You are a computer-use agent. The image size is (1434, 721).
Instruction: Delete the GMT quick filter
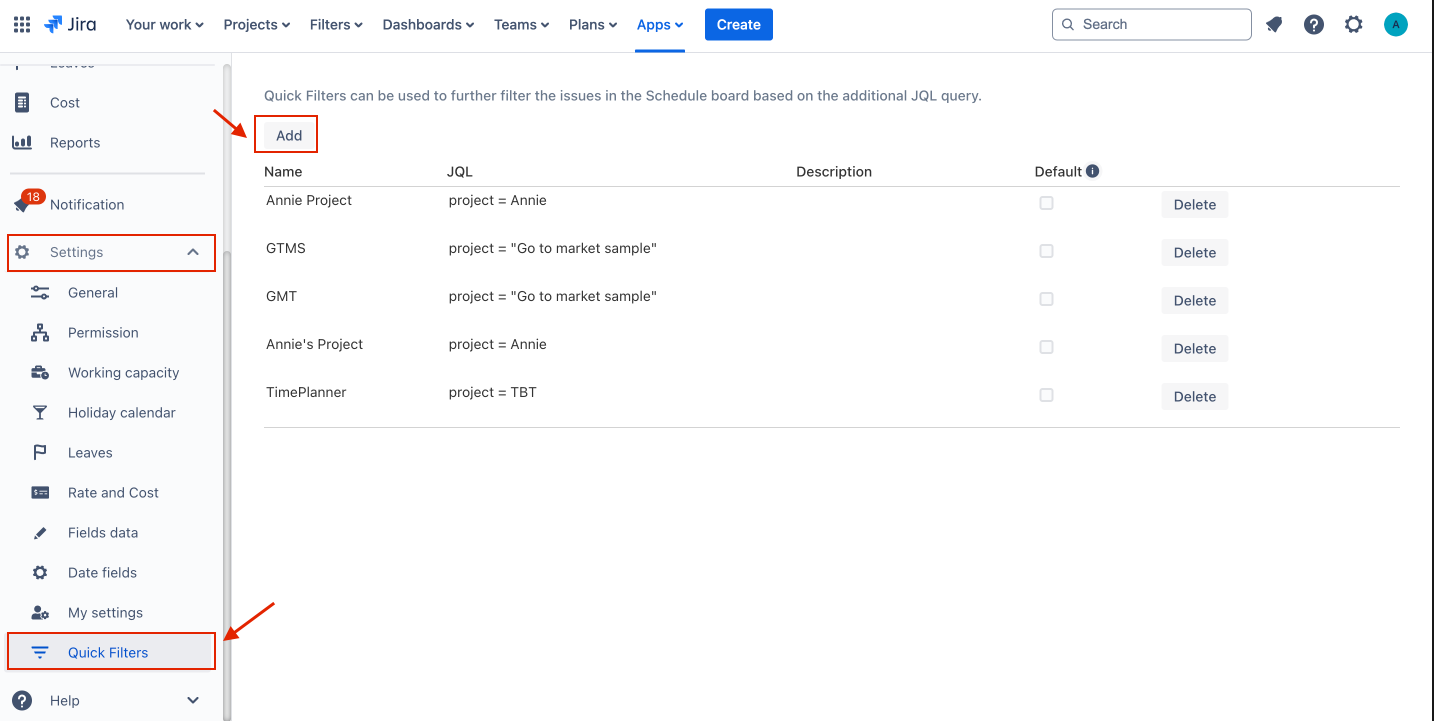tap(1194, 301)
